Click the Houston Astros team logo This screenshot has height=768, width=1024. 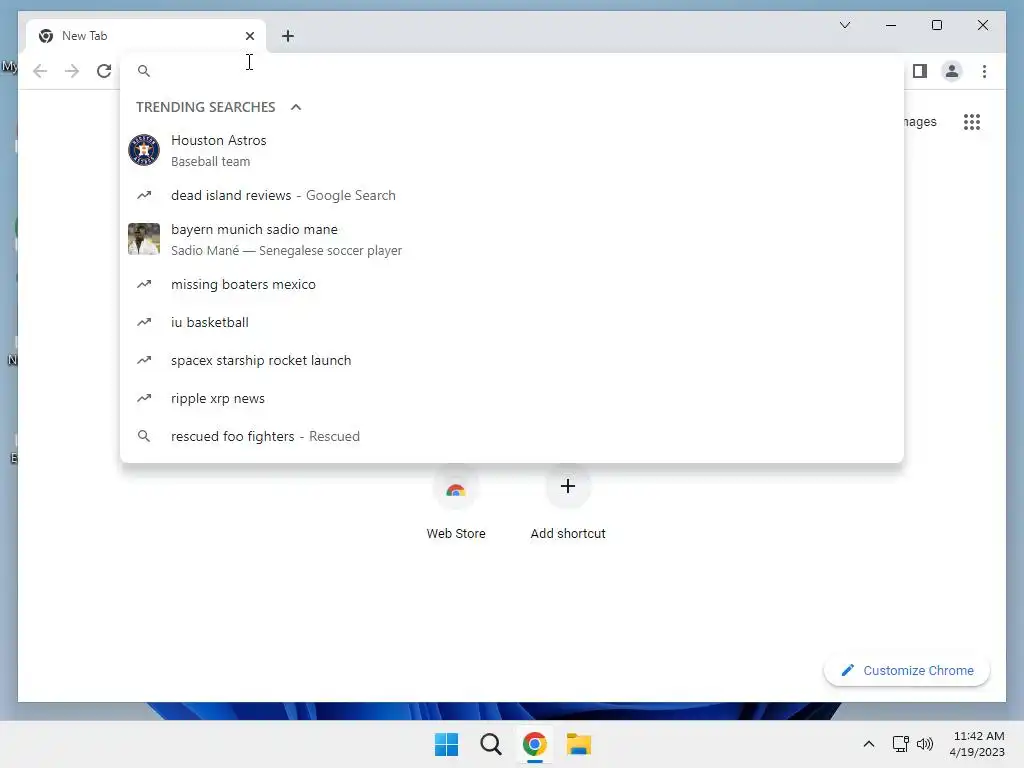pos(144,150)
